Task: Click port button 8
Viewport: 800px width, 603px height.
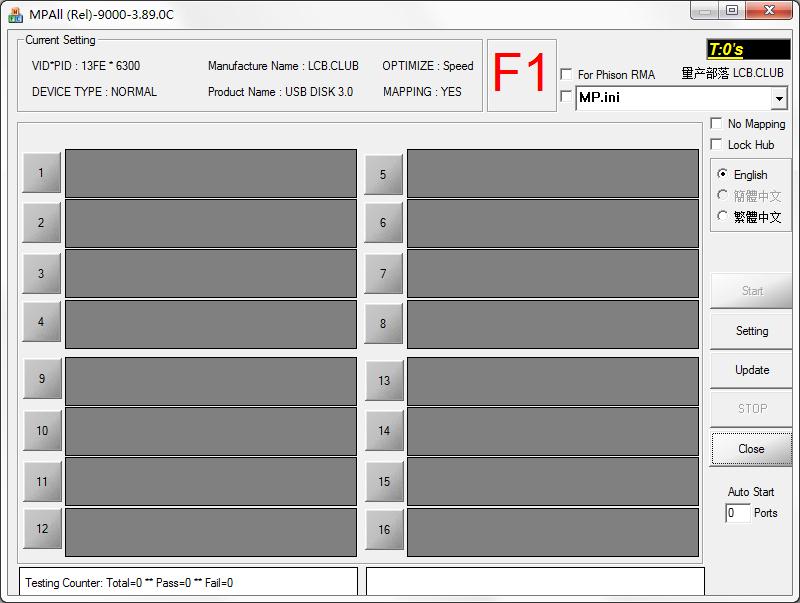Action: pyautogui.click(x=384, y=323)
